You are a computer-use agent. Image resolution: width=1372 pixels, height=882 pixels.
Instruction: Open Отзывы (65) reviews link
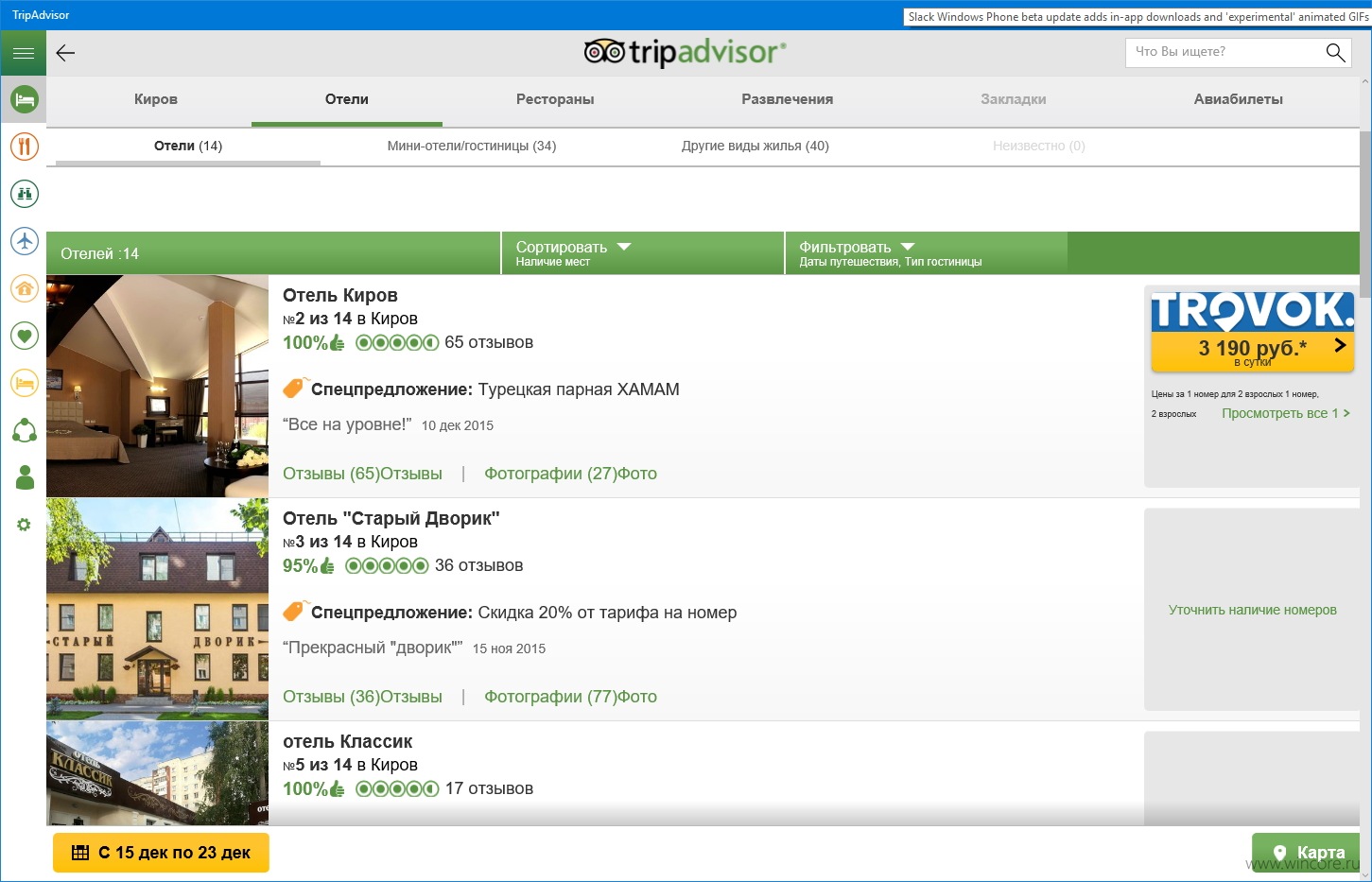pyautogui.click(x=362, y=474)
